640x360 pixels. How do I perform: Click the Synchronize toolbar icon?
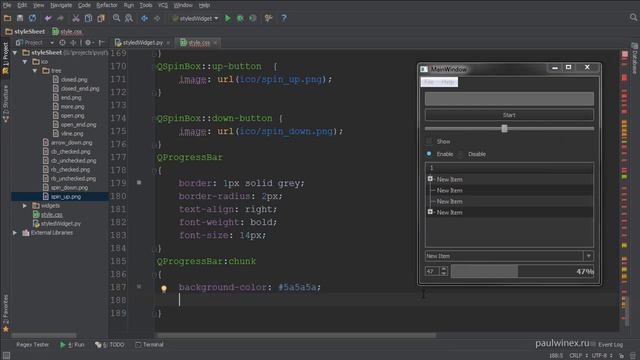click(32, 18)
